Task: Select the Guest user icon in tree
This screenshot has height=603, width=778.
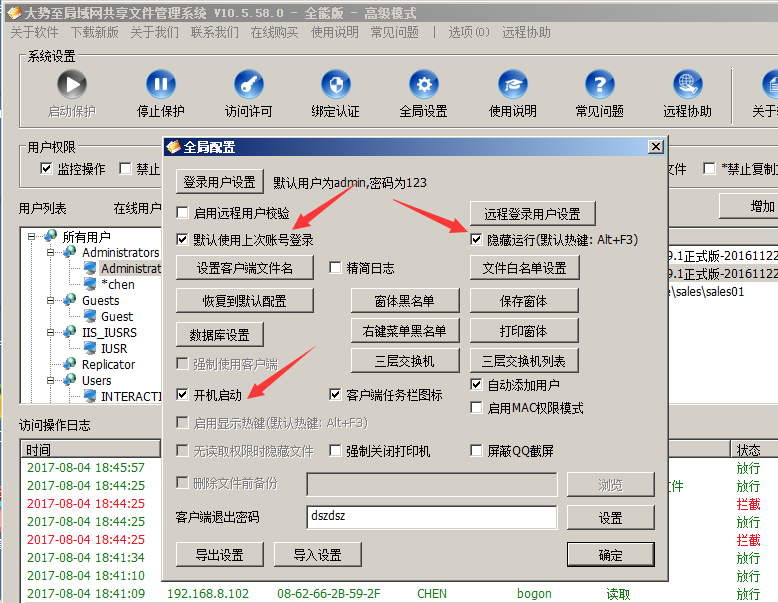Action: tap(90, 317)
